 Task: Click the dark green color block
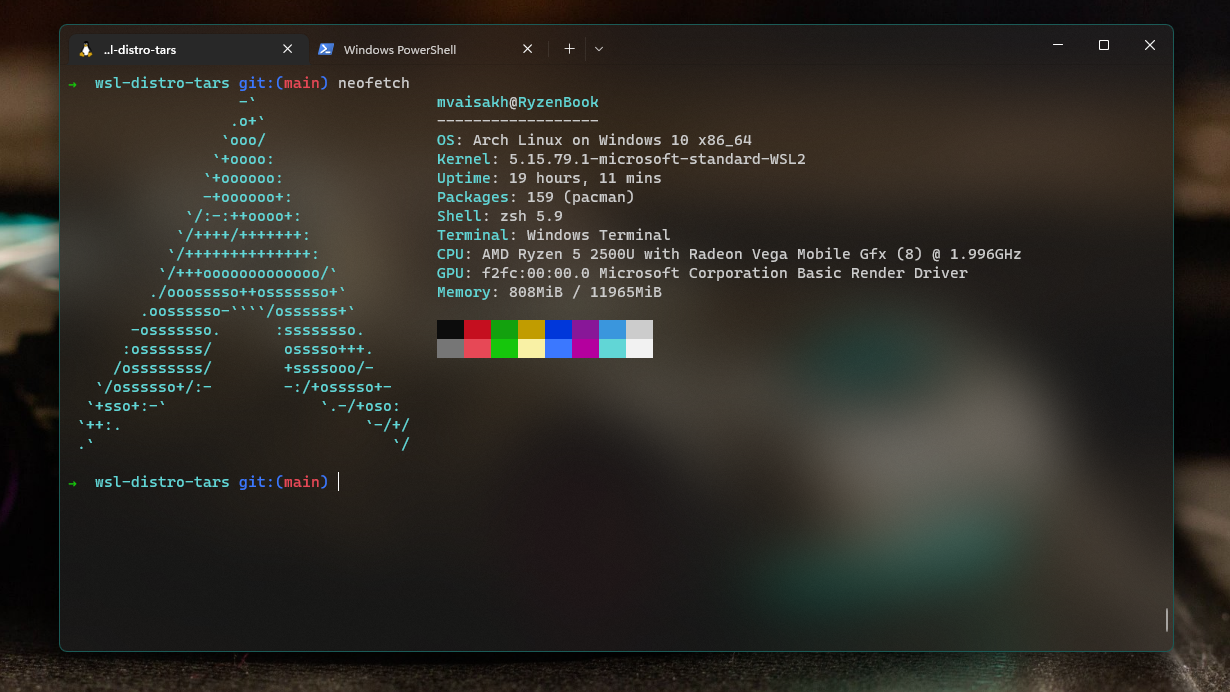click(504, 330)
